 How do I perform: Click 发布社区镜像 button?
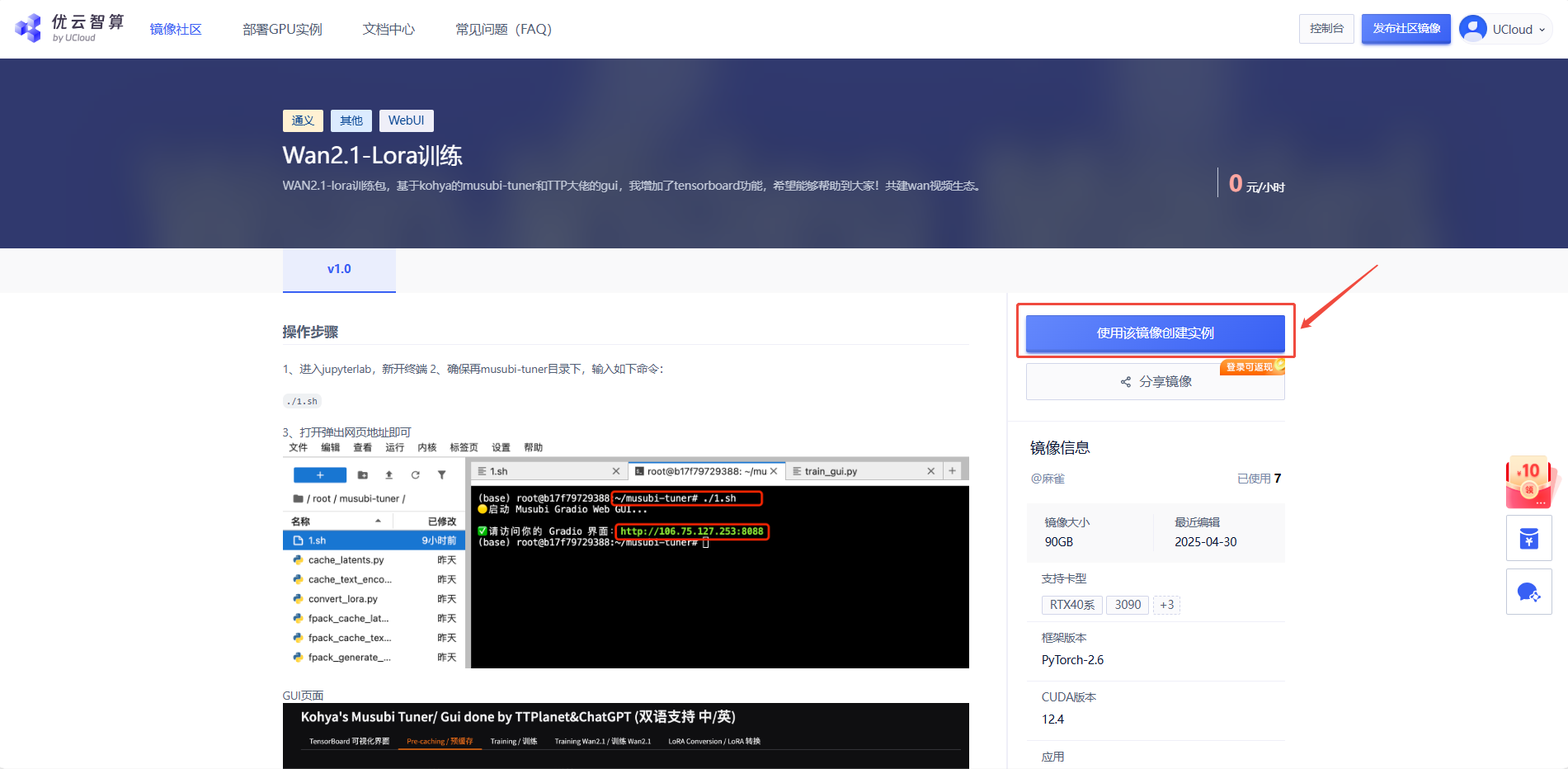point(1406,29)
